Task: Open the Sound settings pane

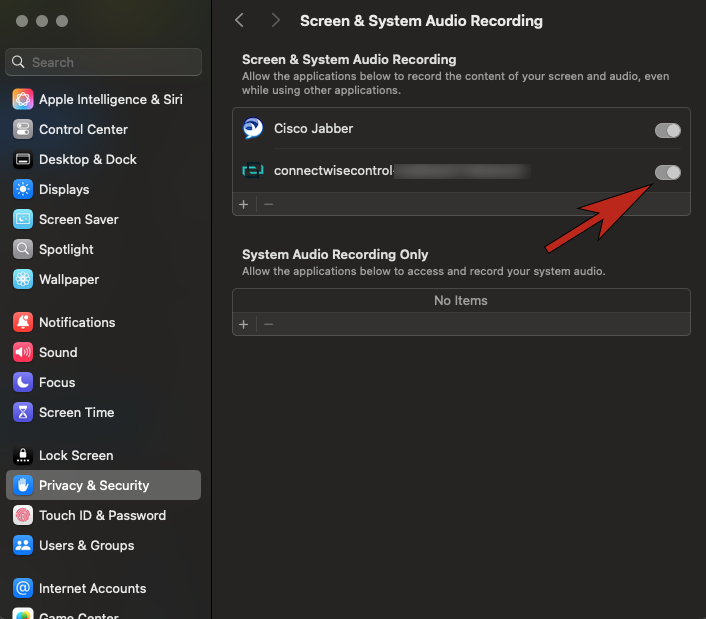Action: click(58, 352)
